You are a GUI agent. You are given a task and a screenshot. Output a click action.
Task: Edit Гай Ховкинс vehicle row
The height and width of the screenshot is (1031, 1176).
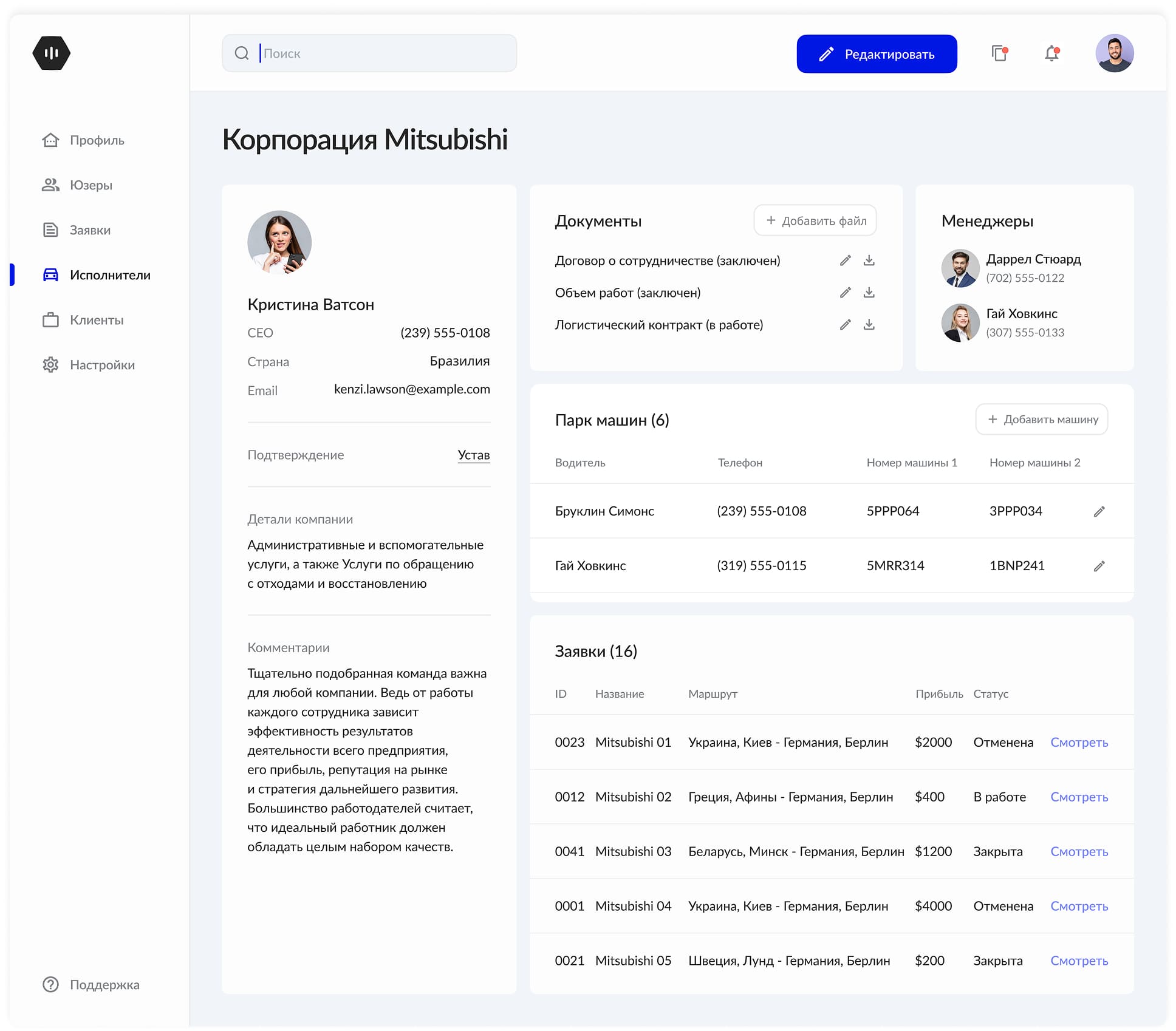click(x=1099, y=567)
